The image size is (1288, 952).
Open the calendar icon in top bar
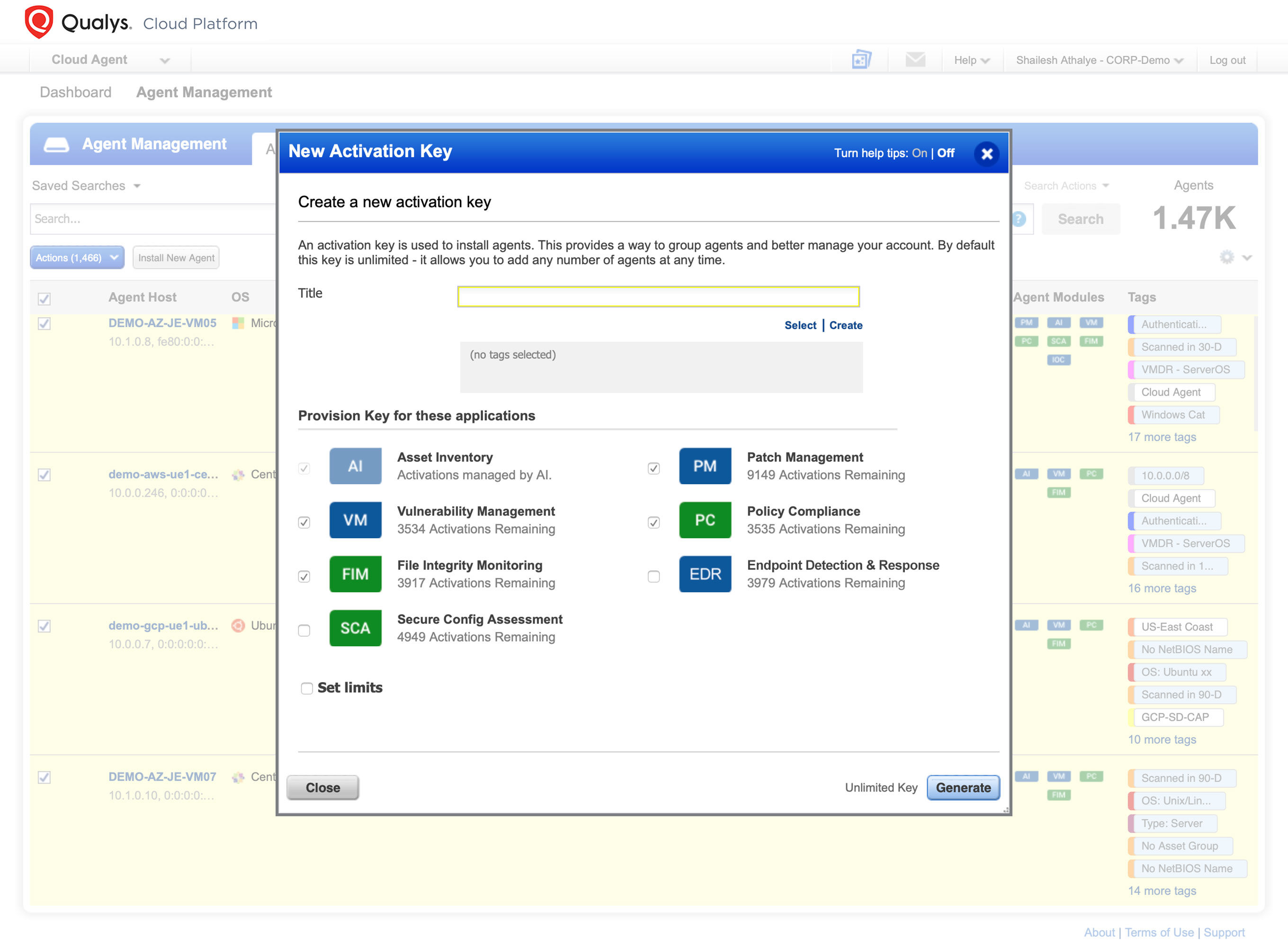[861, 59]
